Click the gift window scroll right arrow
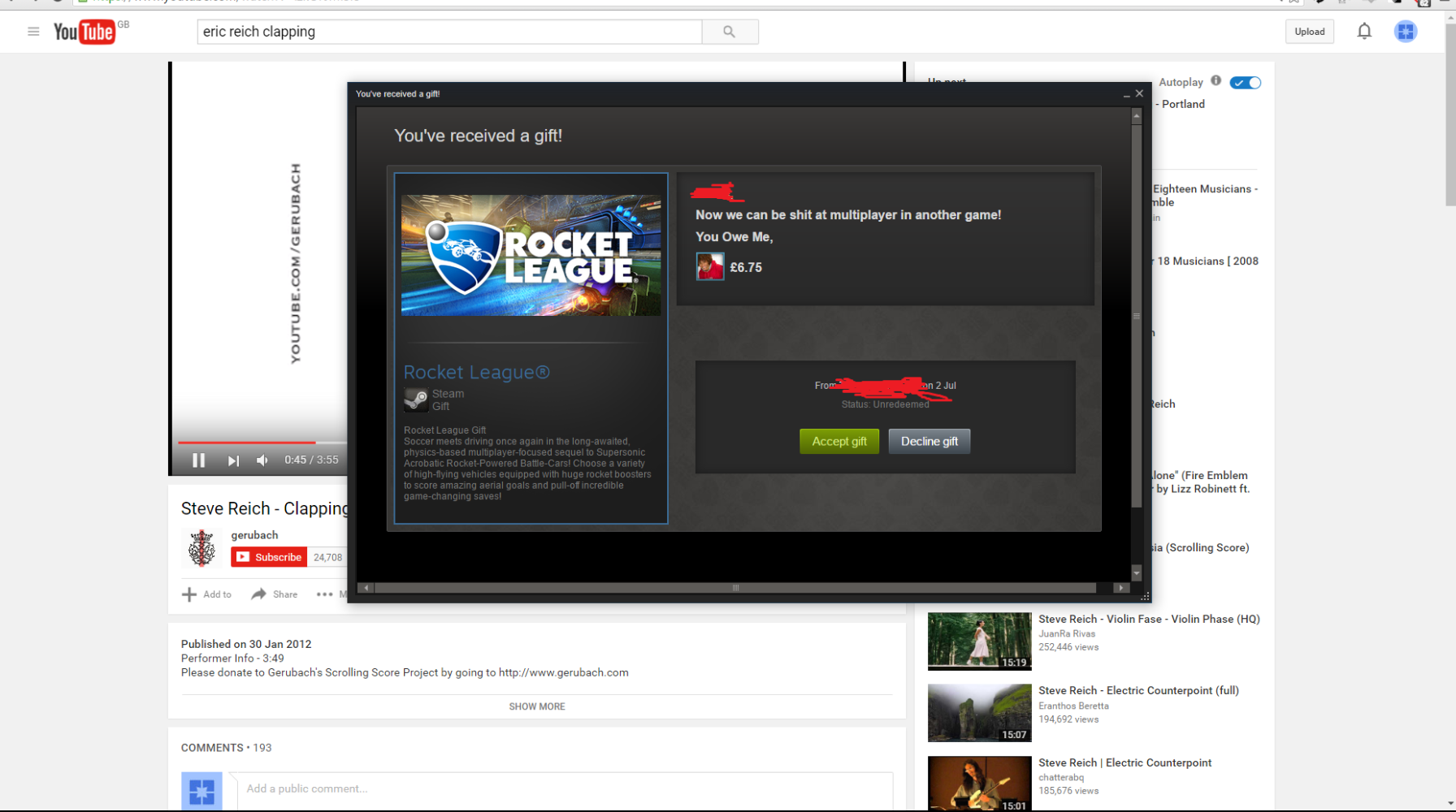The width and height of the screenshot is (1456, 812). (1120, 588)
